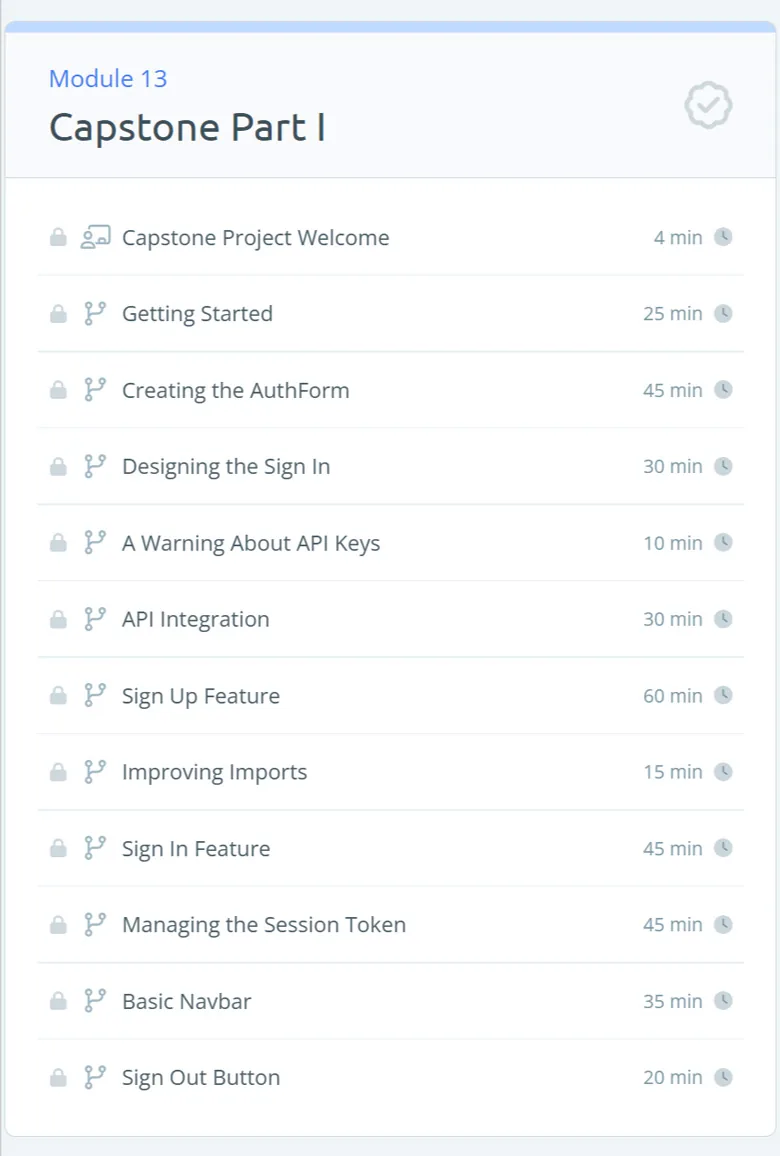Click the blue progress bar atop module card

[x=390, y=27]
